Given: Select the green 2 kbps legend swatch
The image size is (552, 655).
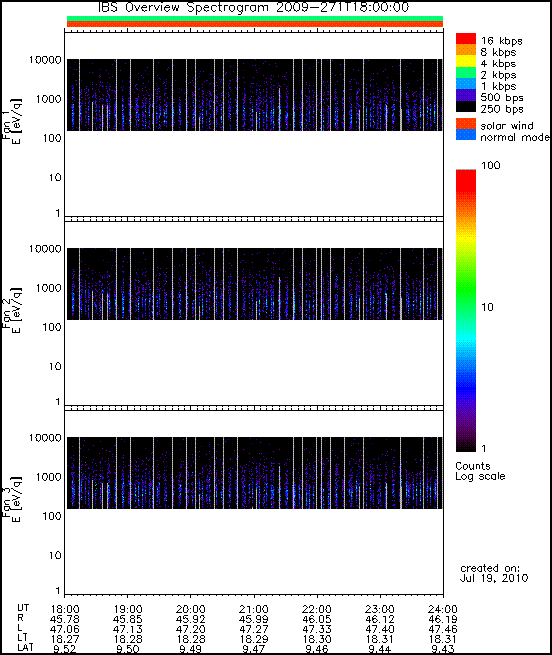Looking at the screenshot, I should [x=466, y=72].
